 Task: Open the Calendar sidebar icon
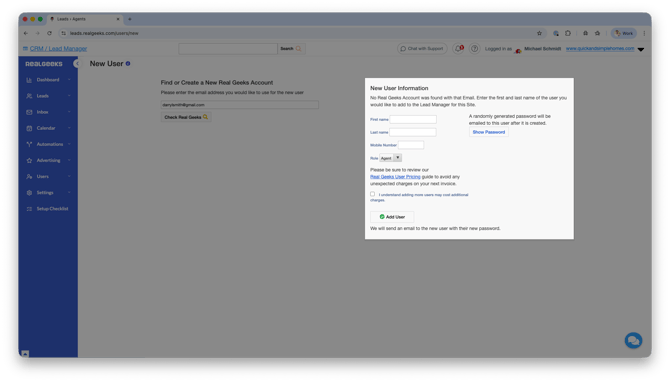(x=29, y=128)
